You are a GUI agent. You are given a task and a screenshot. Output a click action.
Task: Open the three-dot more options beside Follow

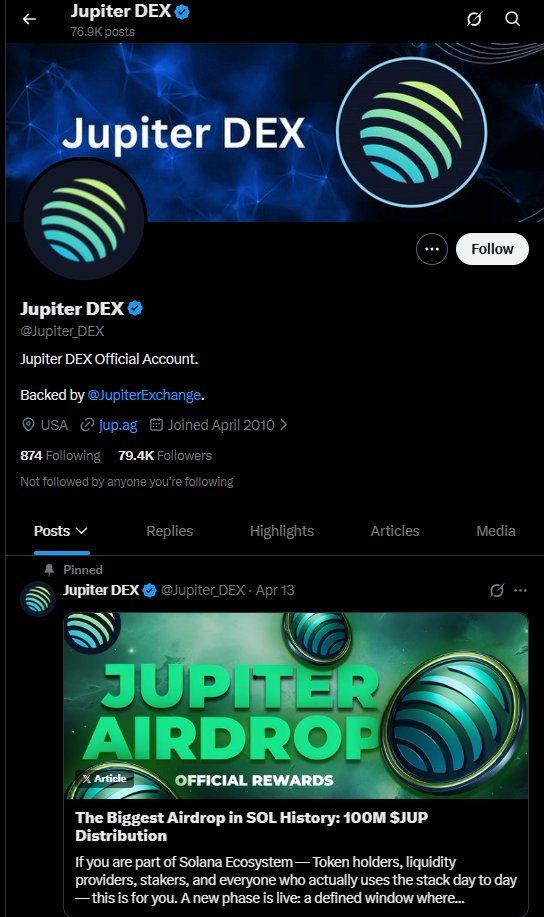(432, 249)
